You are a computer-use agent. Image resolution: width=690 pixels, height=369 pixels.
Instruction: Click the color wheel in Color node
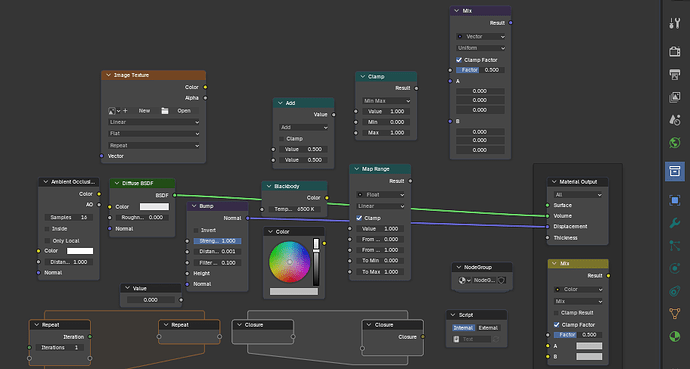[x=289, y=262]
